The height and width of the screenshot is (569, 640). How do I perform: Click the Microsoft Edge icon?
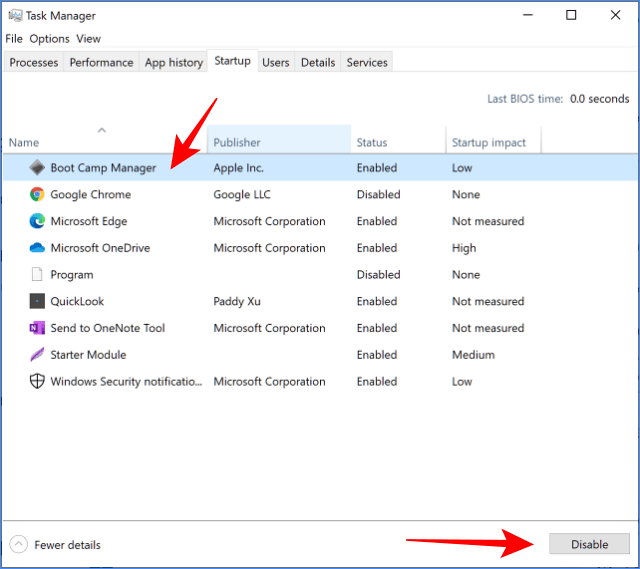37,221
